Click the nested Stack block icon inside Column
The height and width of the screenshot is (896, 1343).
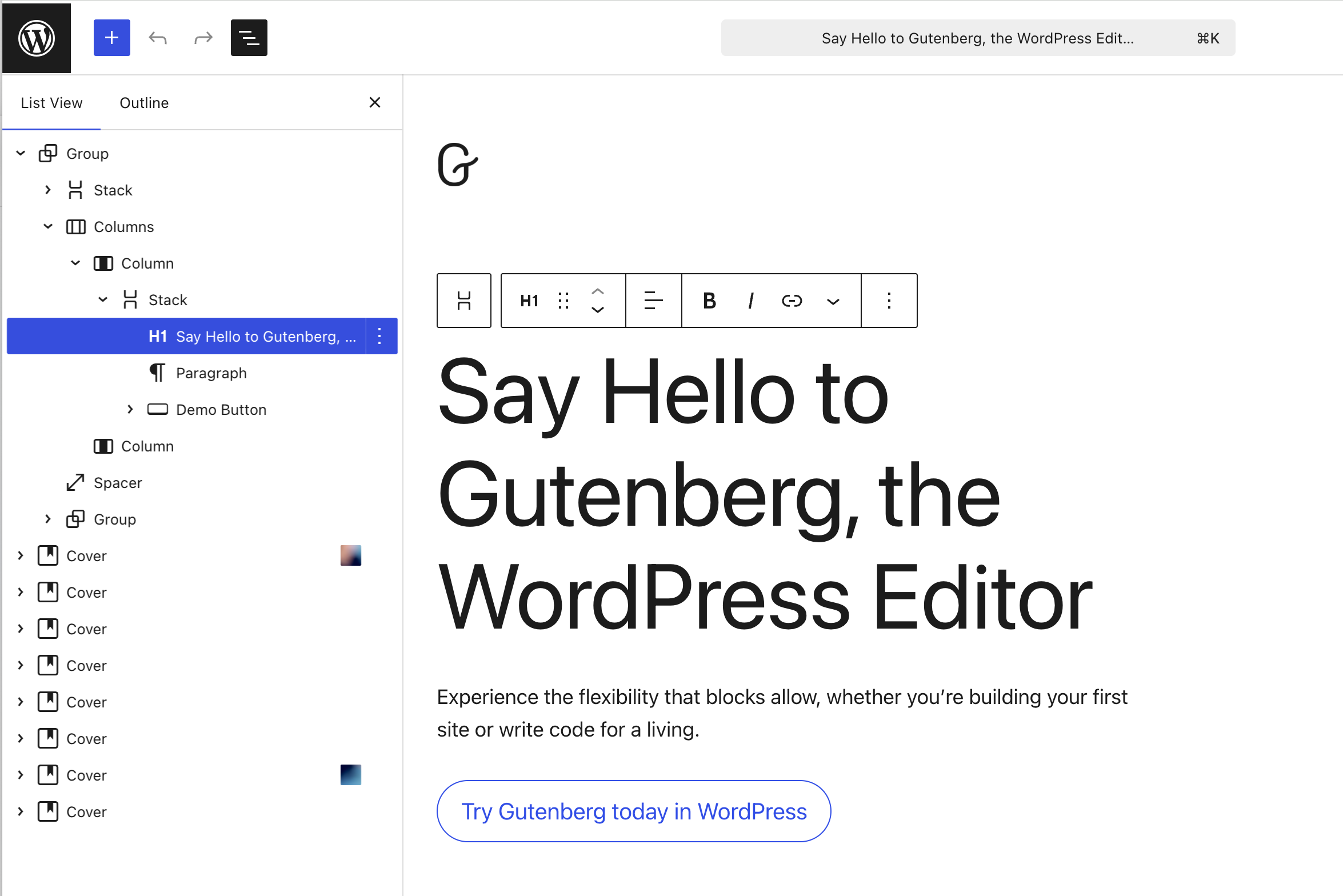tap(130, 299)
